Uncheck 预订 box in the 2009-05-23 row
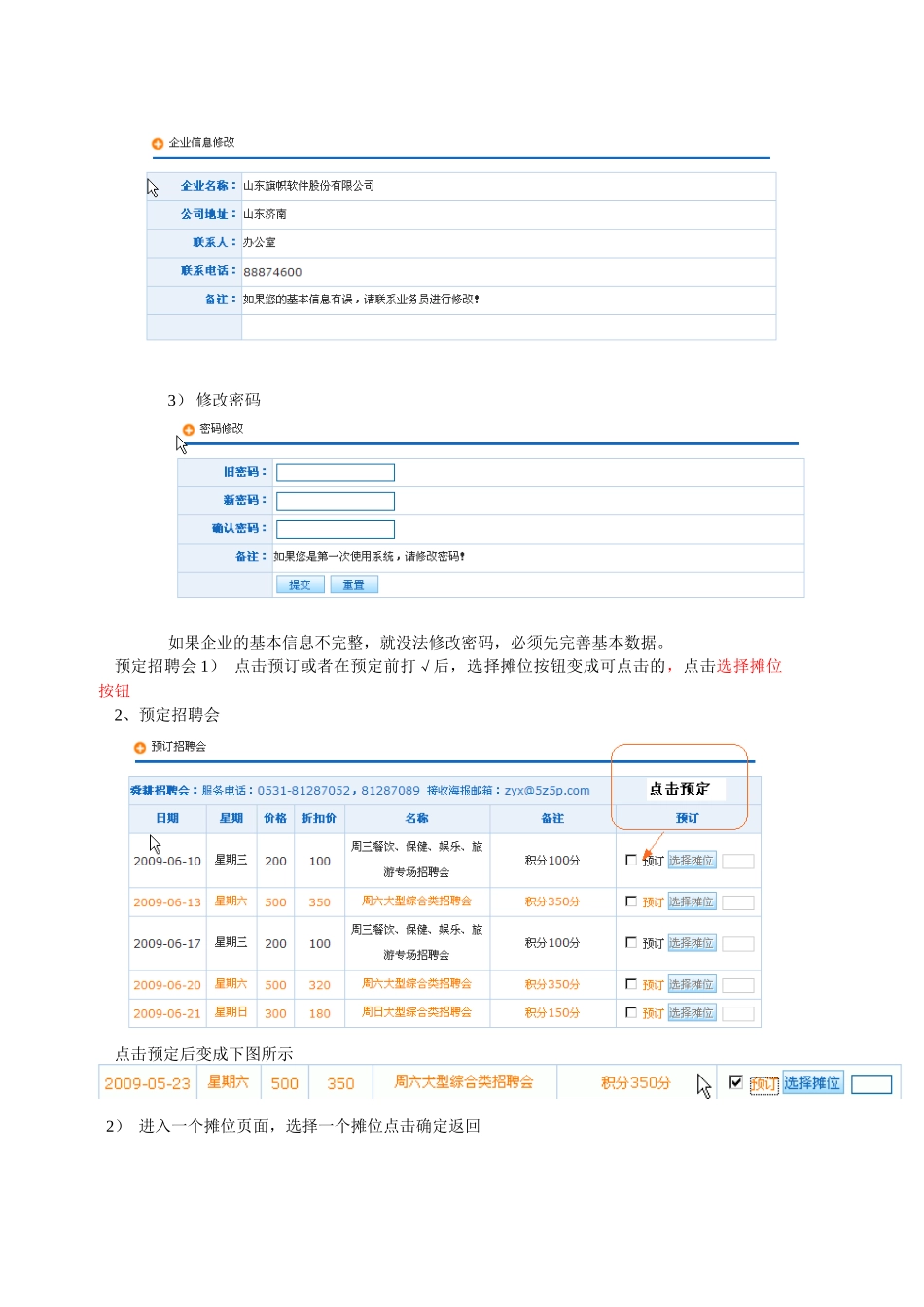The height and width of the screenshot is (1307, 924). click(736, 1082)
